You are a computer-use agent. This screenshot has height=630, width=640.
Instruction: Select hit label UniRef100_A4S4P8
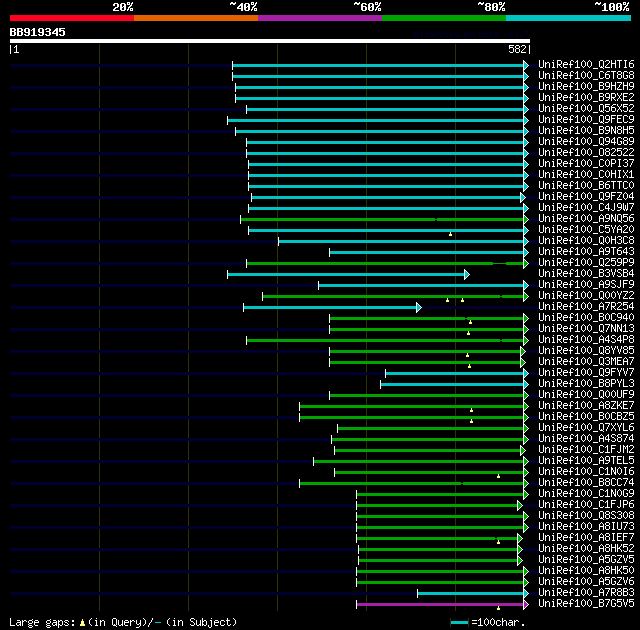[586, 340]
